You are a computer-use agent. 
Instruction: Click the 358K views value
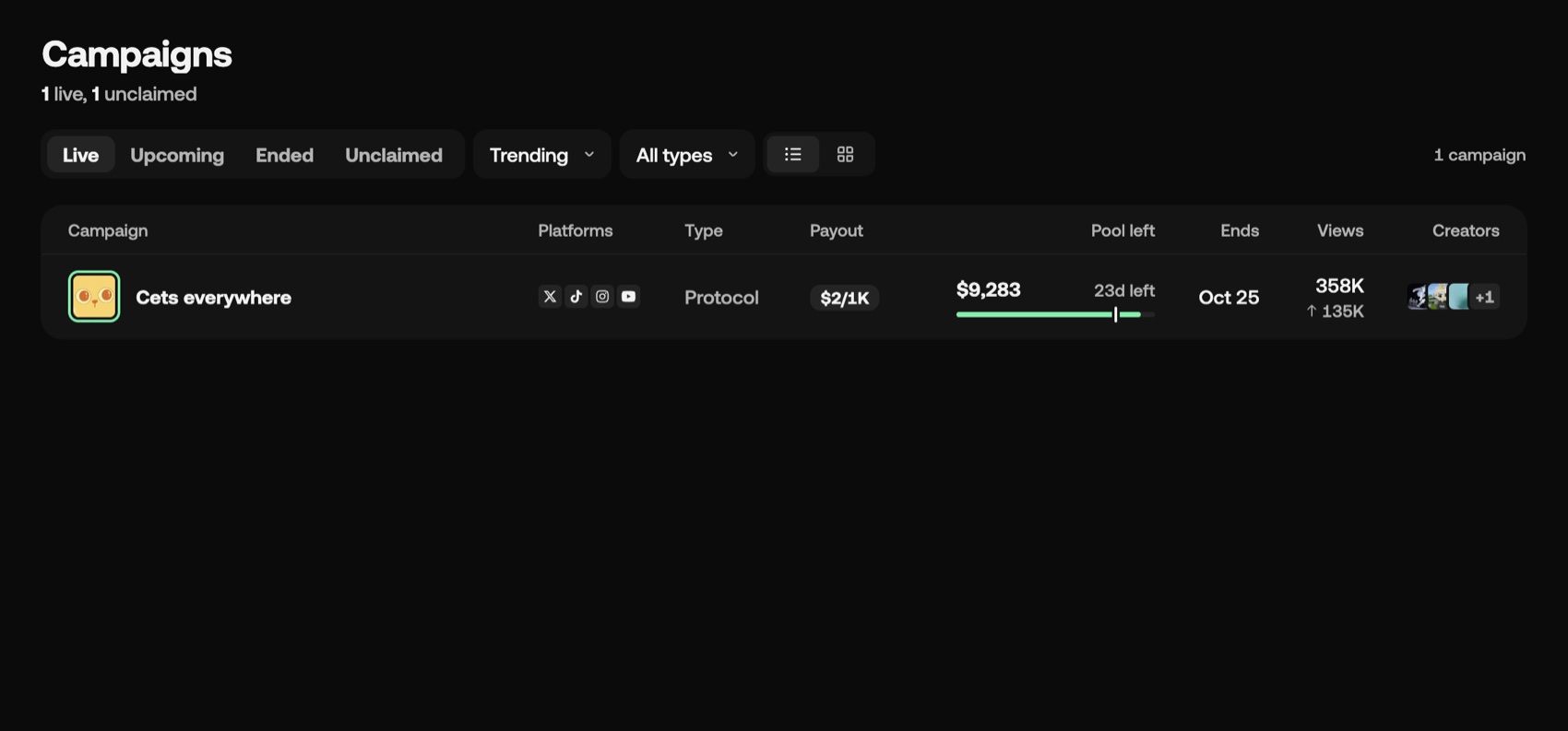click(x=1339, y=286)
